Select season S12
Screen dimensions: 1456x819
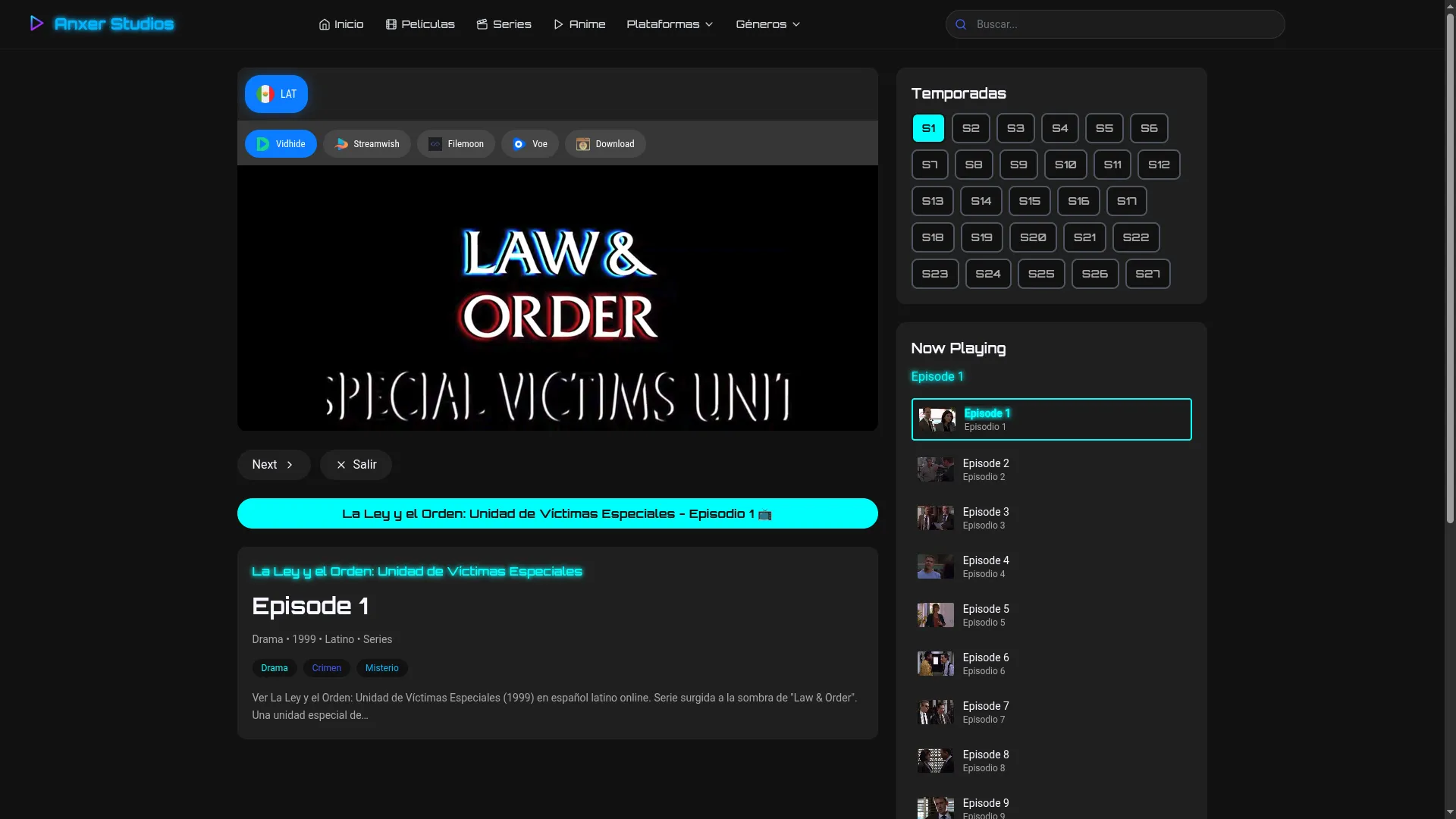point(1159,165)
